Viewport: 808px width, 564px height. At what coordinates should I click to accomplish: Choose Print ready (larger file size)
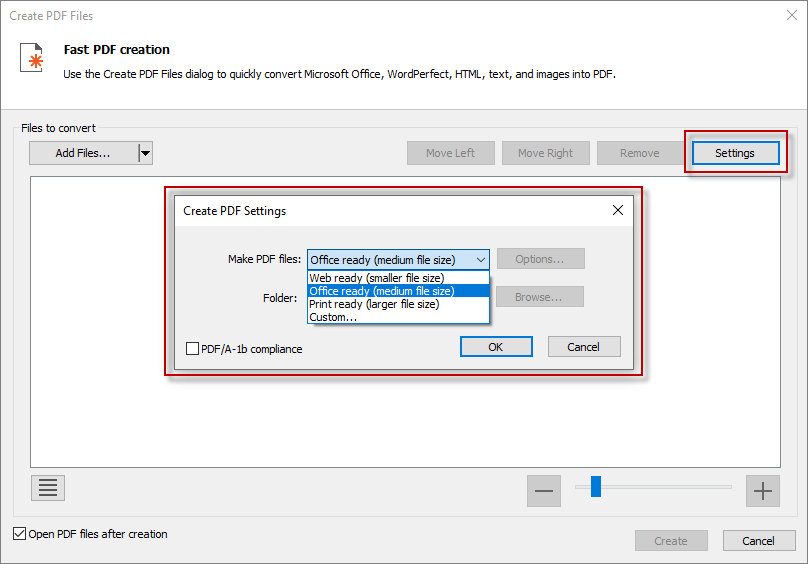pos(374,304)
